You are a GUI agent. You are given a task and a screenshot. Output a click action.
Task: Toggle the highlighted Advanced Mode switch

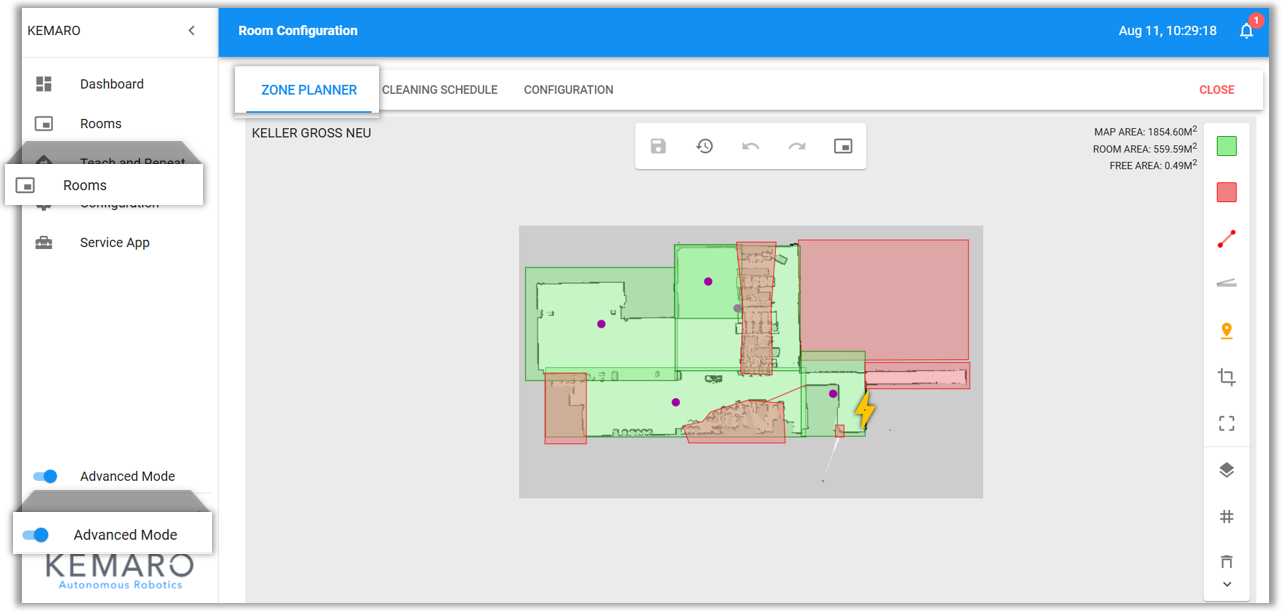point(36,535)
